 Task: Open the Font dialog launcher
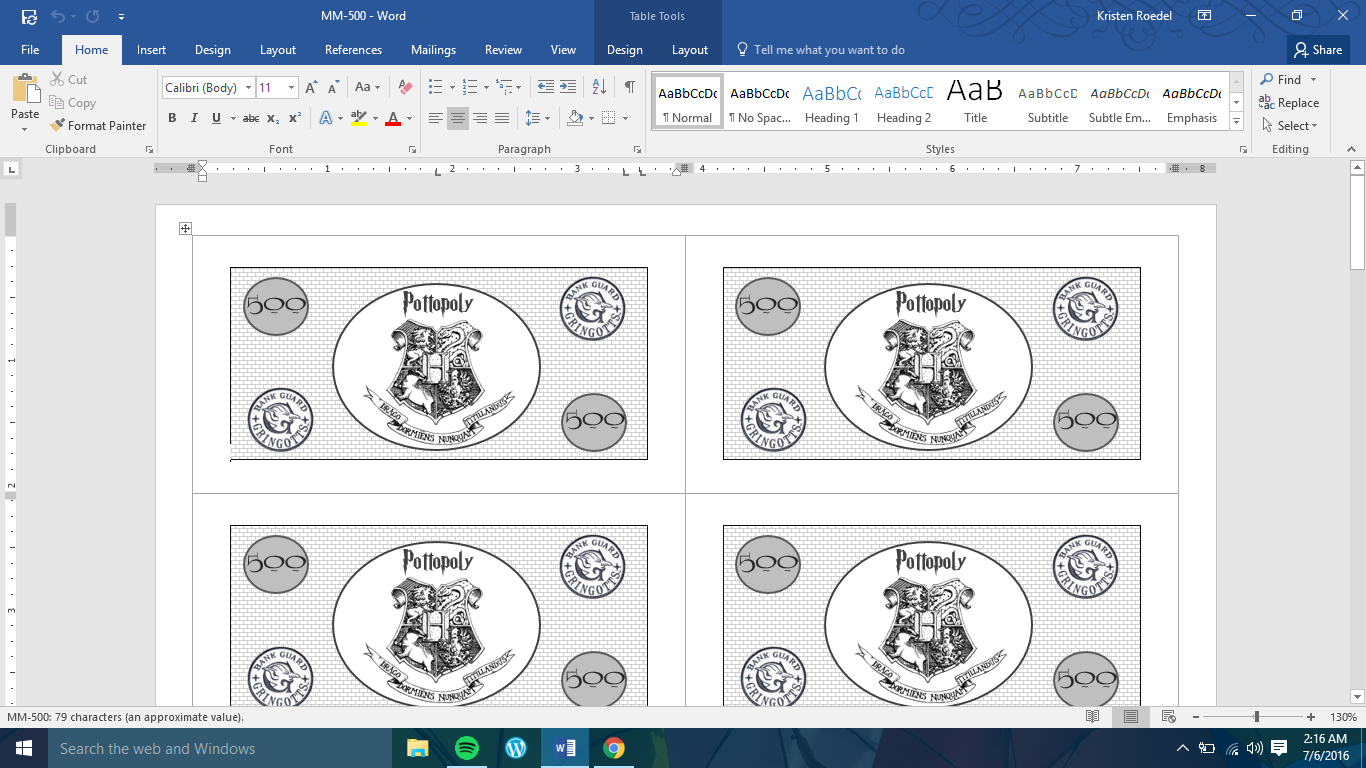tap(412, 149)
